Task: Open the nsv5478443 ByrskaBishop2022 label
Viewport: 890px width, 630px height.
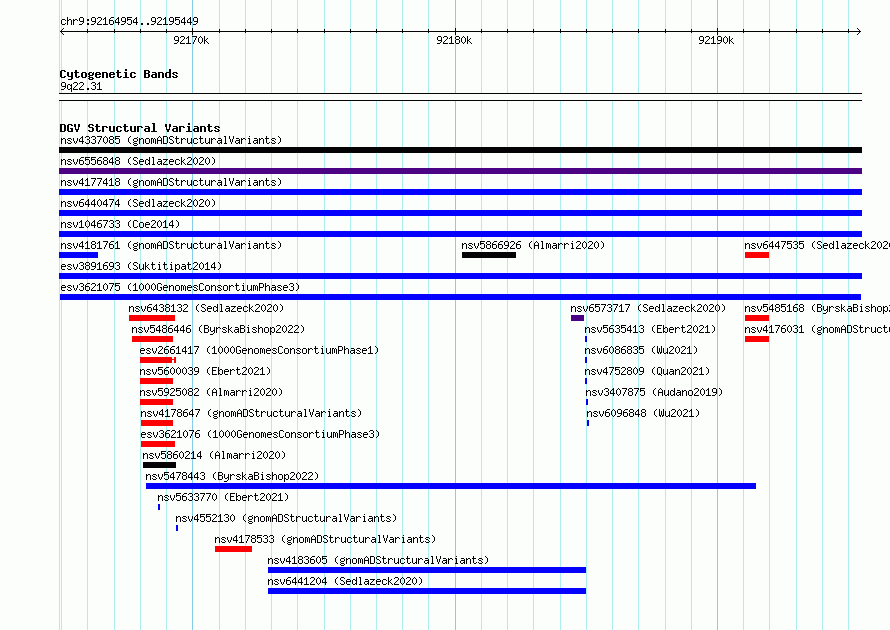Action: tap(232, 476)
